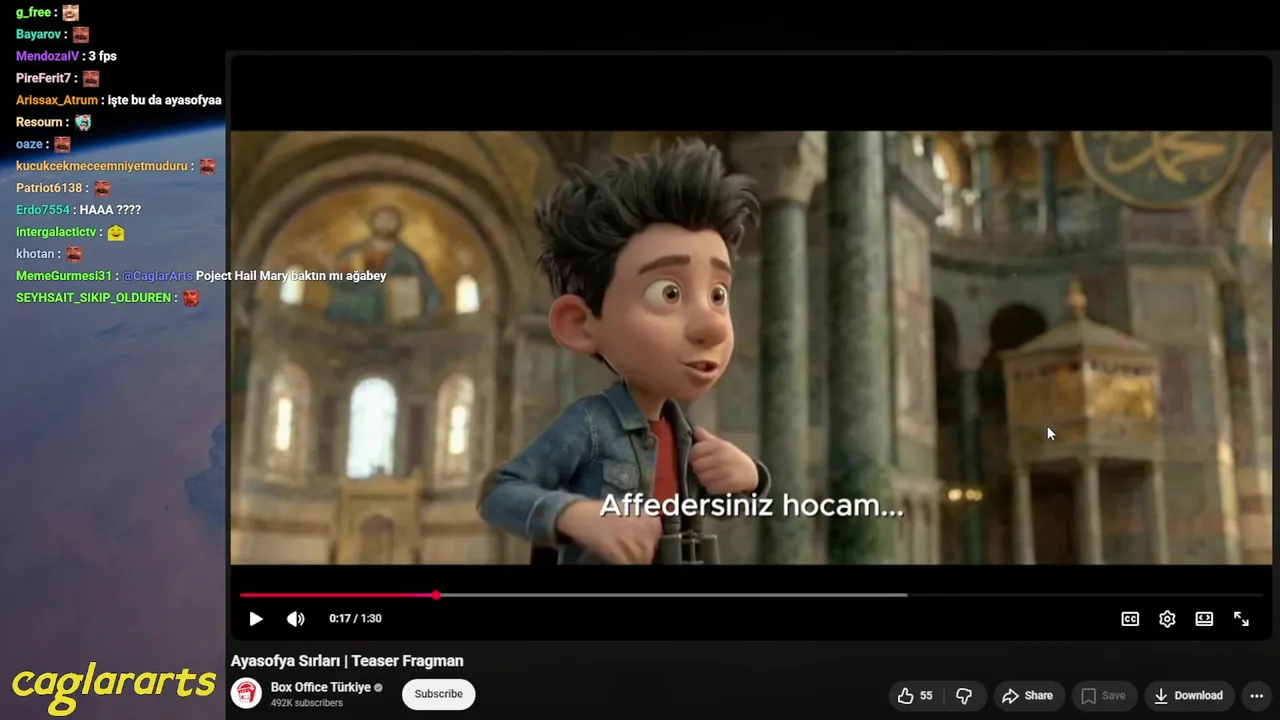Seek on the gray buffered progress bar
The width and height of the screenshot is (1280, 720).
672,595
